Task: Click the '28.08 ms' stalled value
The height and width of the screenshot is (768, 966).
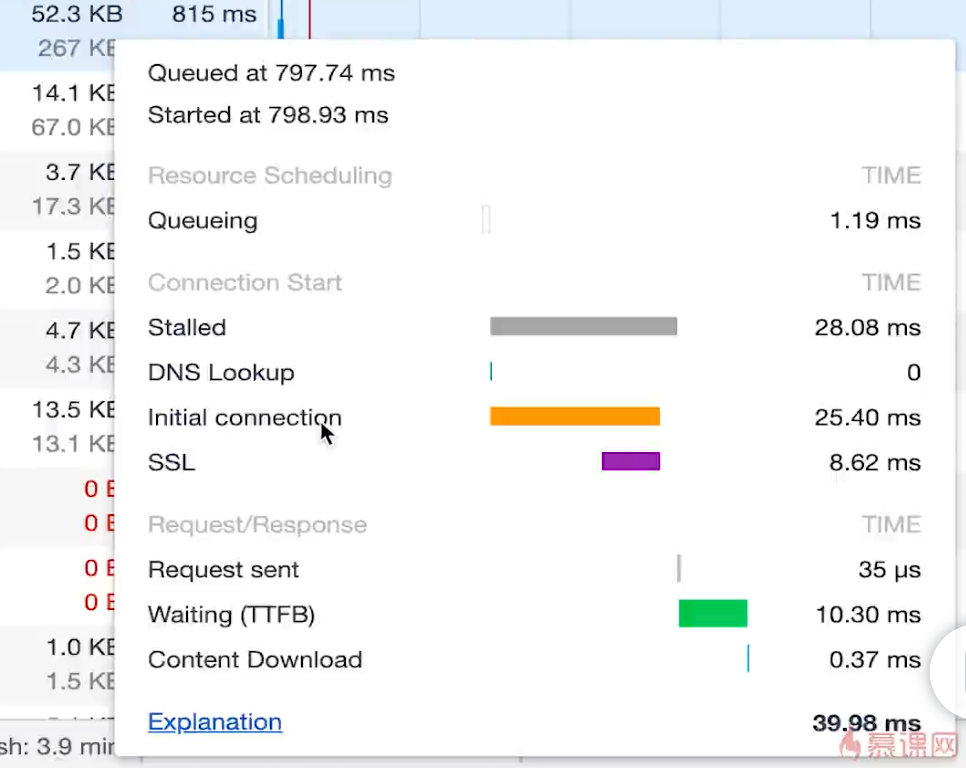Action: coord(867,327)
